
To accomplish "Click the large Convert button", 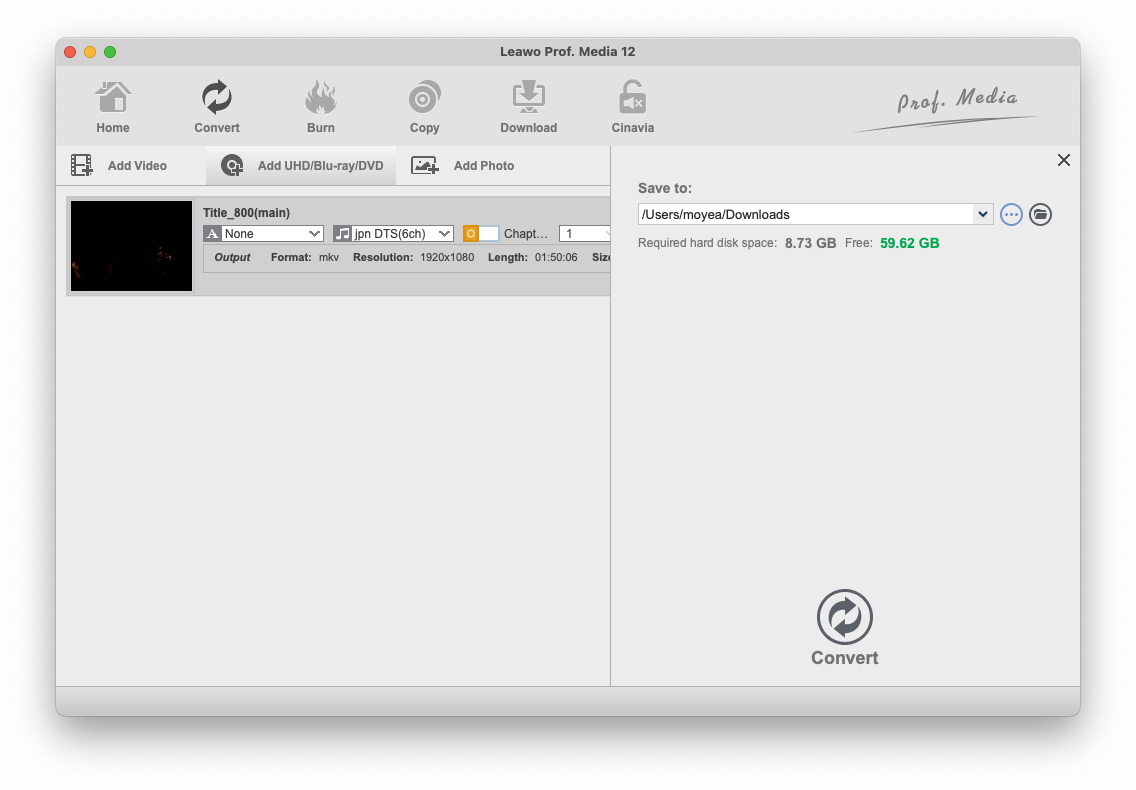I will 845,627.
